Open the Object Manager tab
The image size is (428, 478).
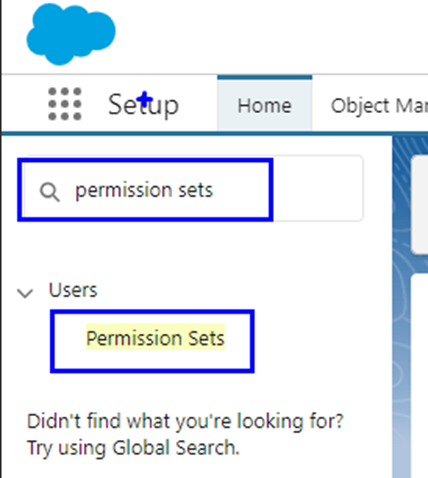click(x=379, y=105)
